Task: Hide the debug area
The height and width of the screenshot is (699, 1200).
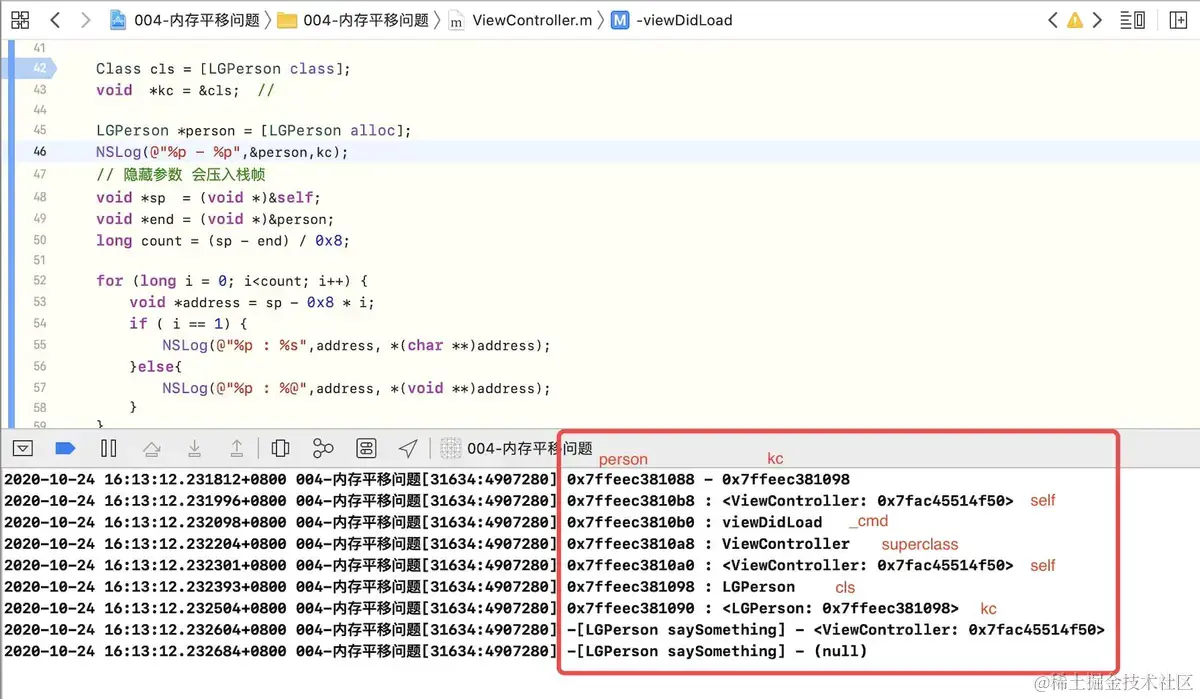Action: click(23, 448)
